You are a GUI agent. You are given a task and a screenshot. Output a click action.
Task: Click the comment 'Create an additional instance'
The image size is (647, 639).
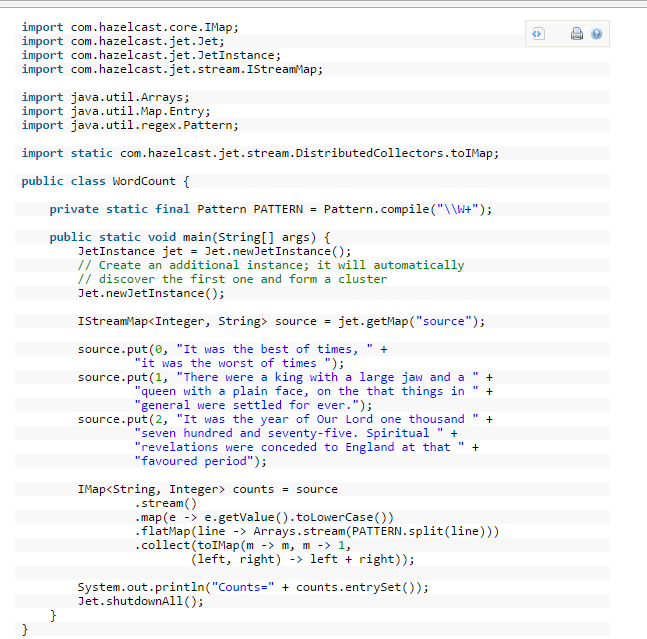click(x=270, y=265)
